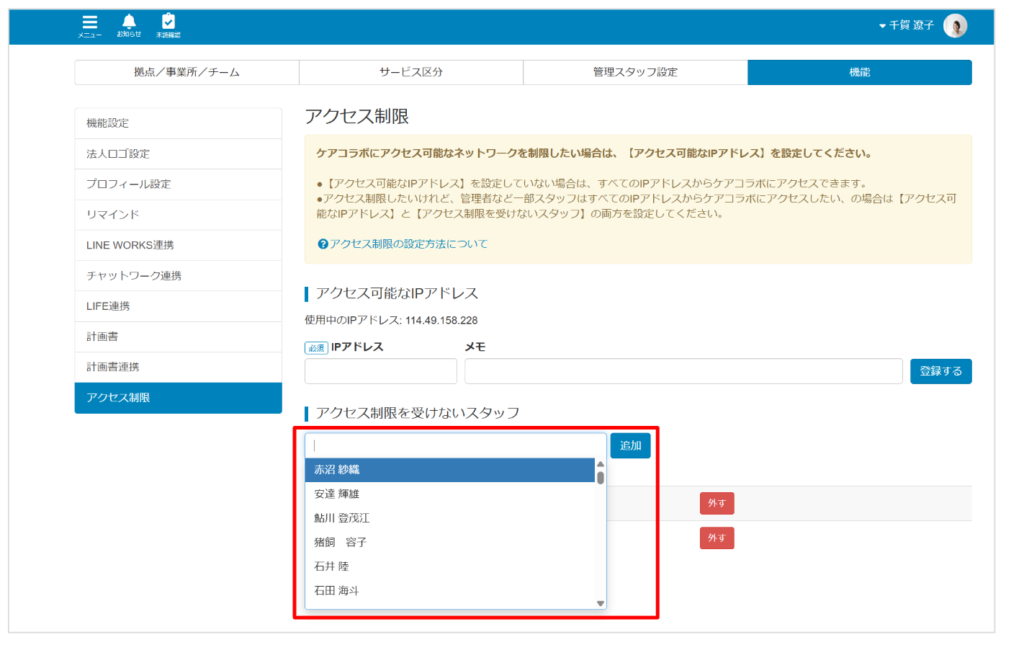Switch to the 管理スタッフ設定 tab
Image resolution: width=1024 pixels, height=645 pixels.
pos(635,72)
